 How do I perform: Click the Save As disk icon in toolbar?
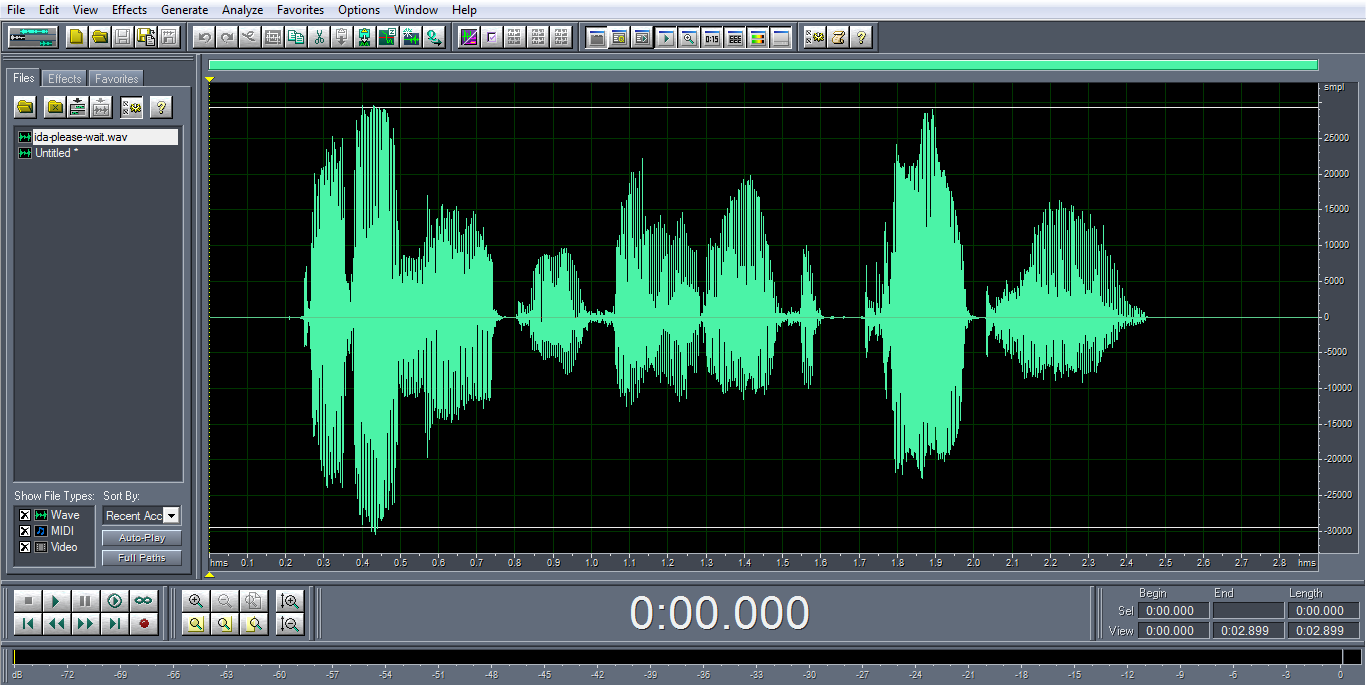146,37
